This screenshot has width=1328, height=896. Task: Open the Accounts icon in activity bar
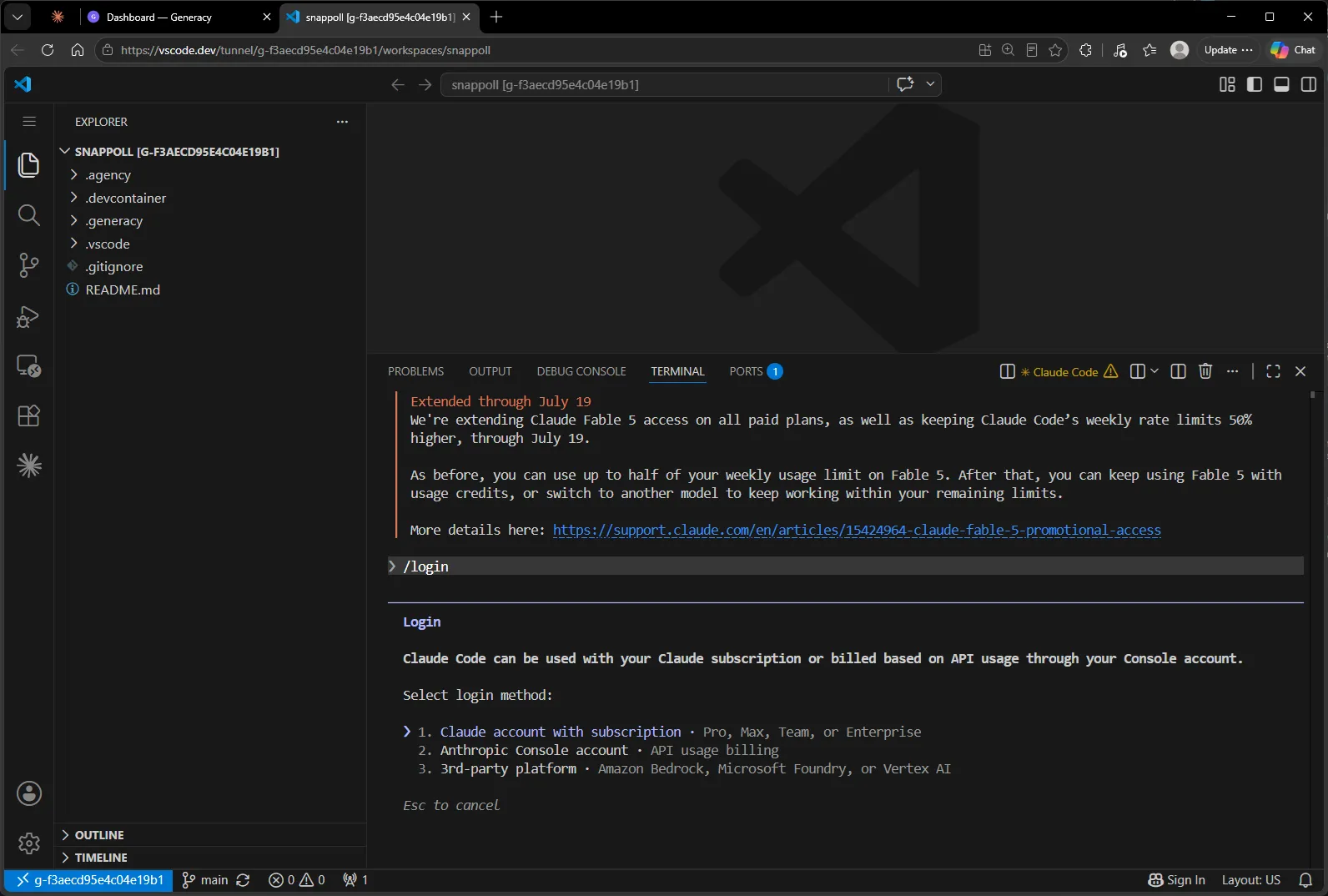coord(29,793)
